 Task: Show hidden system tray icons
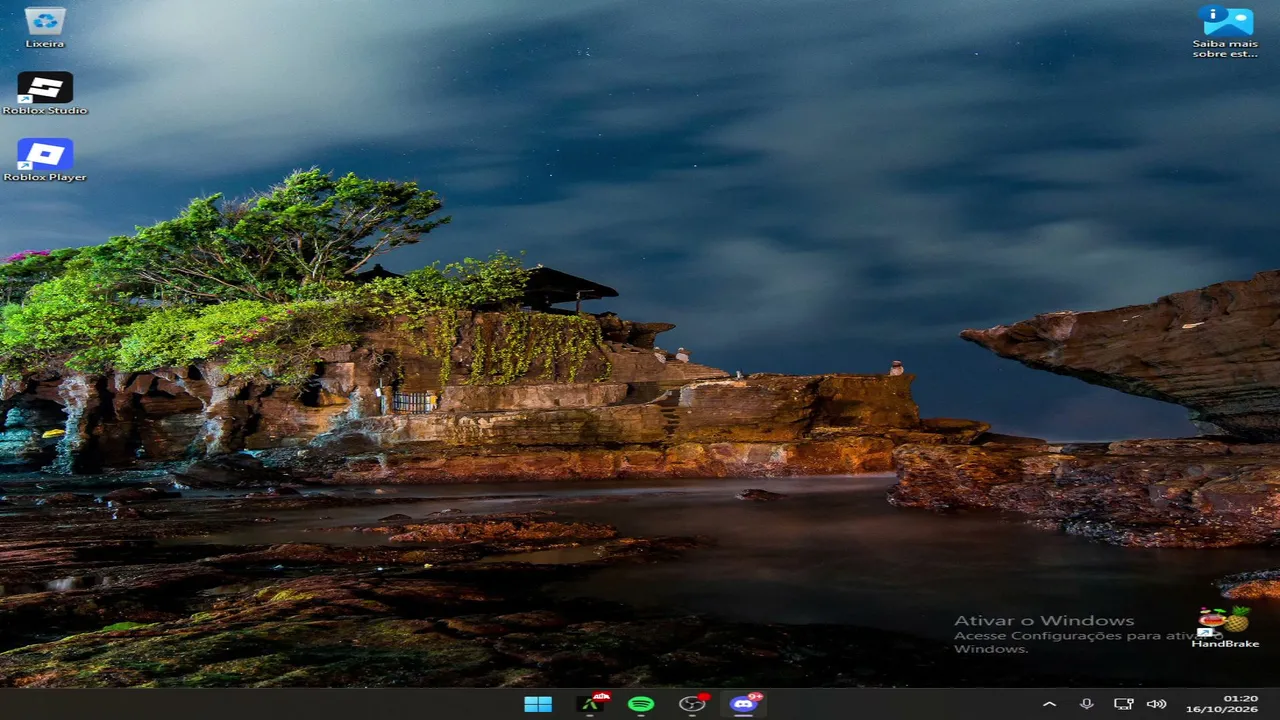(x=1049, y=704)
